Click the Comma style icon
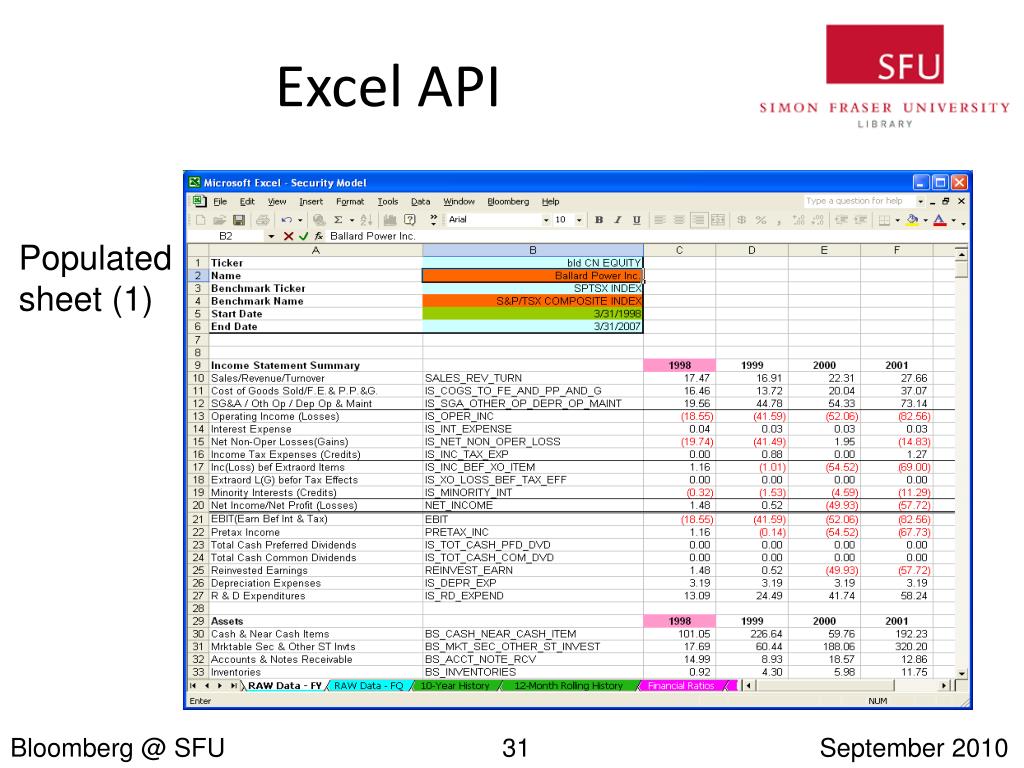 pos(779,221)
